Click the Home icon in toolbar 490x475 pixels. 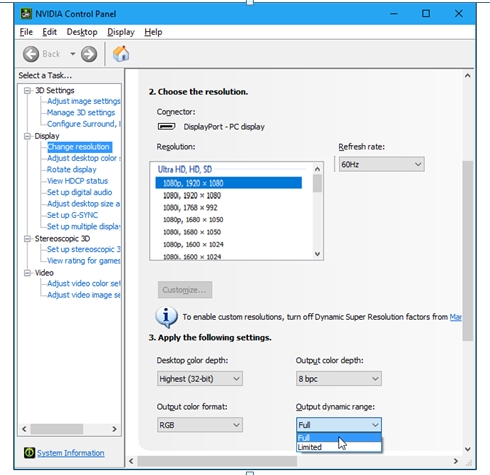tap(121, 54)
